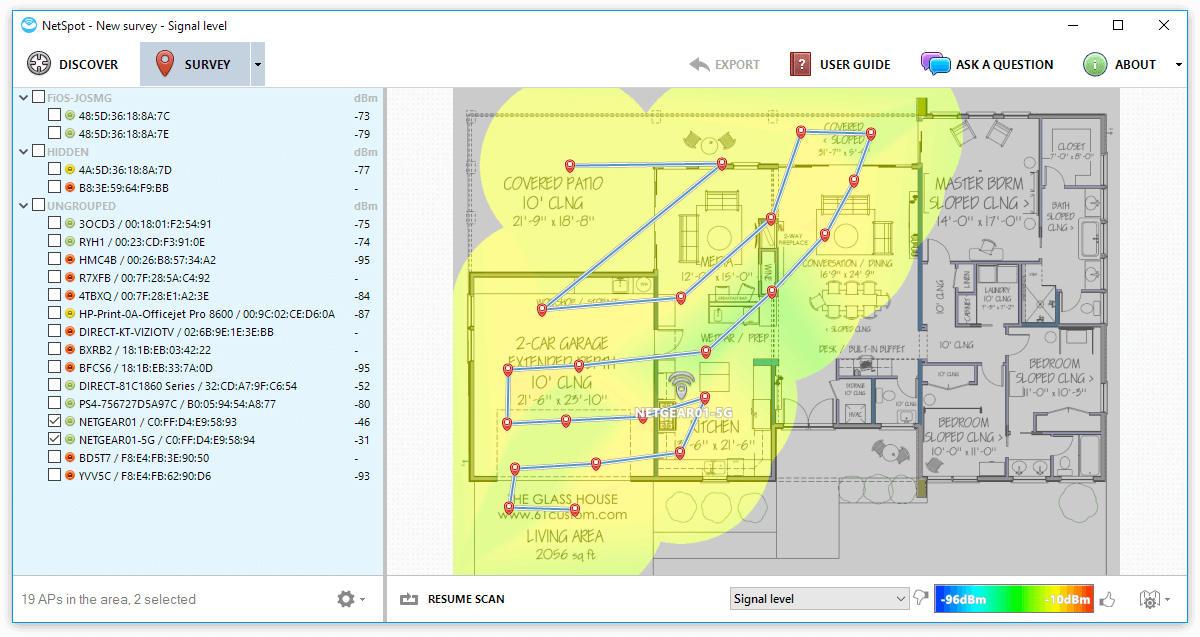Check the 48:5D:36:18:8A:7C checkbox
The width and height of the screenshot is (1200, 637).
[54, 116]
